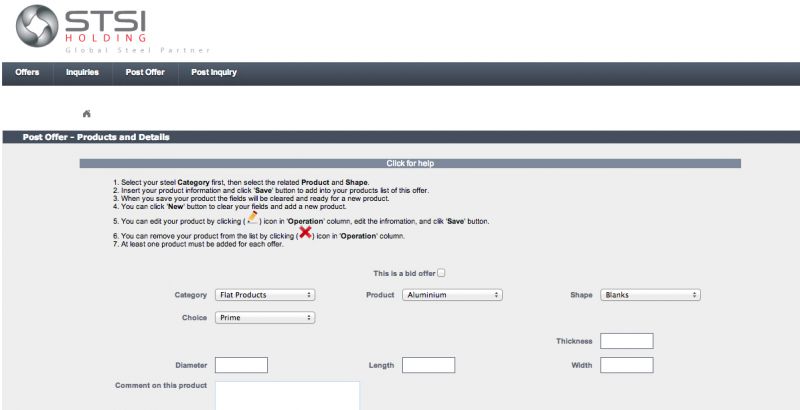Viewport: 800px width, 410px height.
Task: Focus the Diameter input field
Action: click(241, 365)
